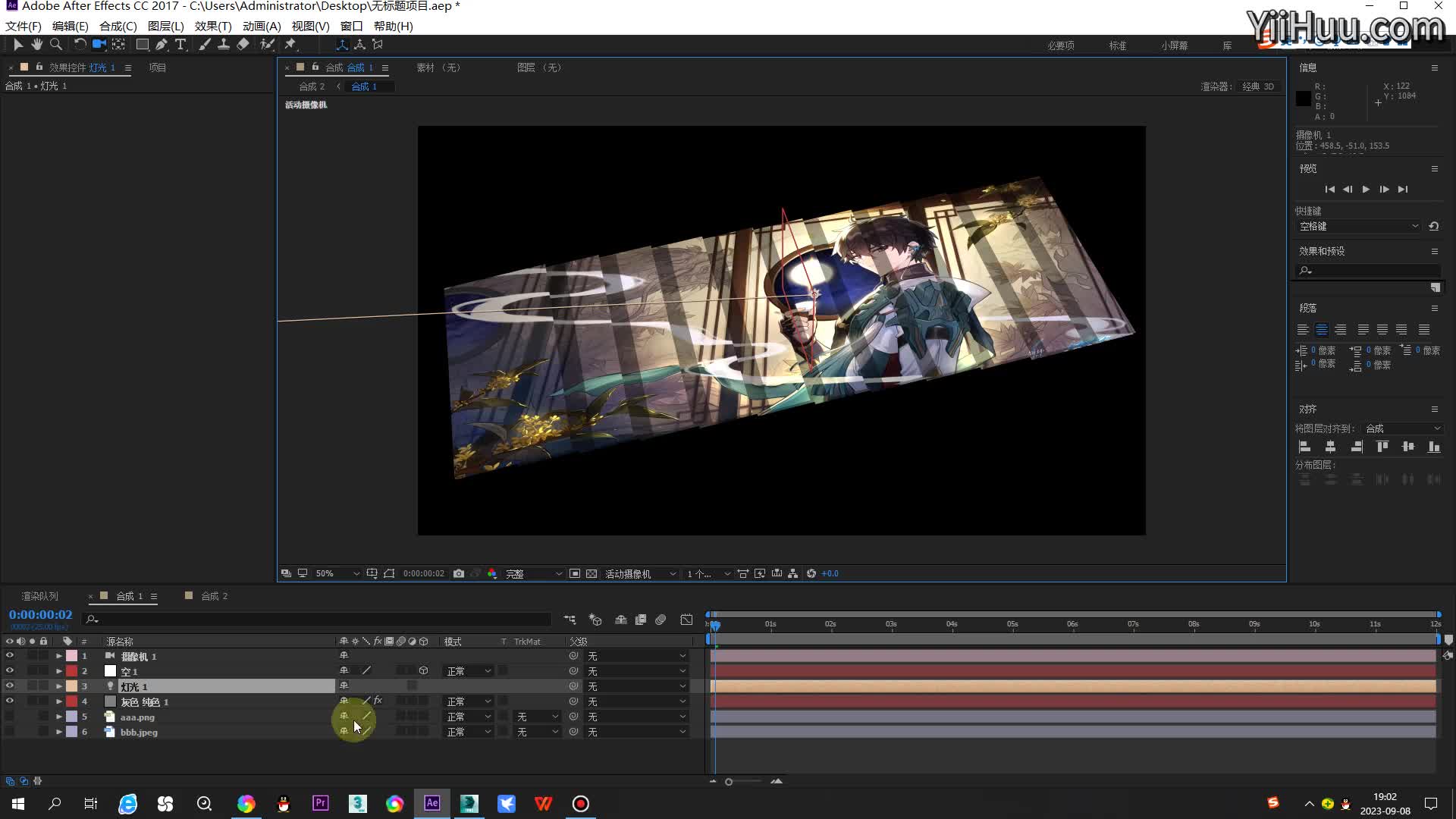Jump to first frame in preview
The image size is (1456, 819).
[1329, 190]
